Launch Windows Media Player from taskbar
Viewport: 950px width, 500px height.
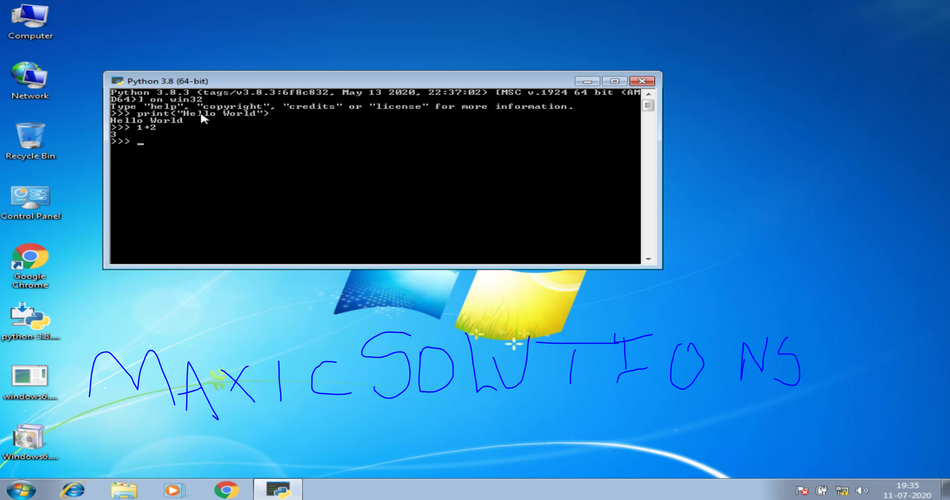point(175,490)
